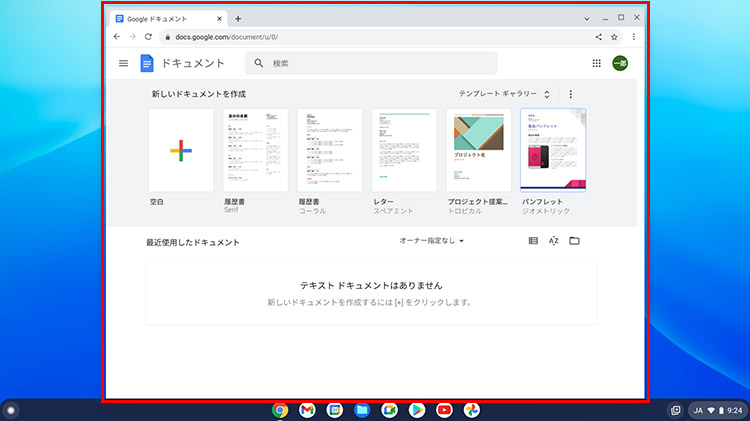Image resolution: width=750 pixels, height=421 pixels.
Task: Open the file picker folder icon
Action: tap(574, 241)
